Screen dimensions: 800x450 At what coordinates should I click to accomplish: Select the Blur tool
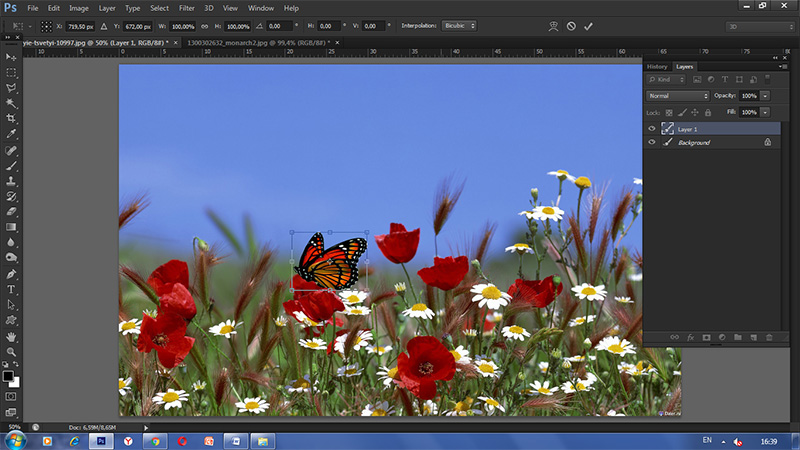click(x=11, y=242)
